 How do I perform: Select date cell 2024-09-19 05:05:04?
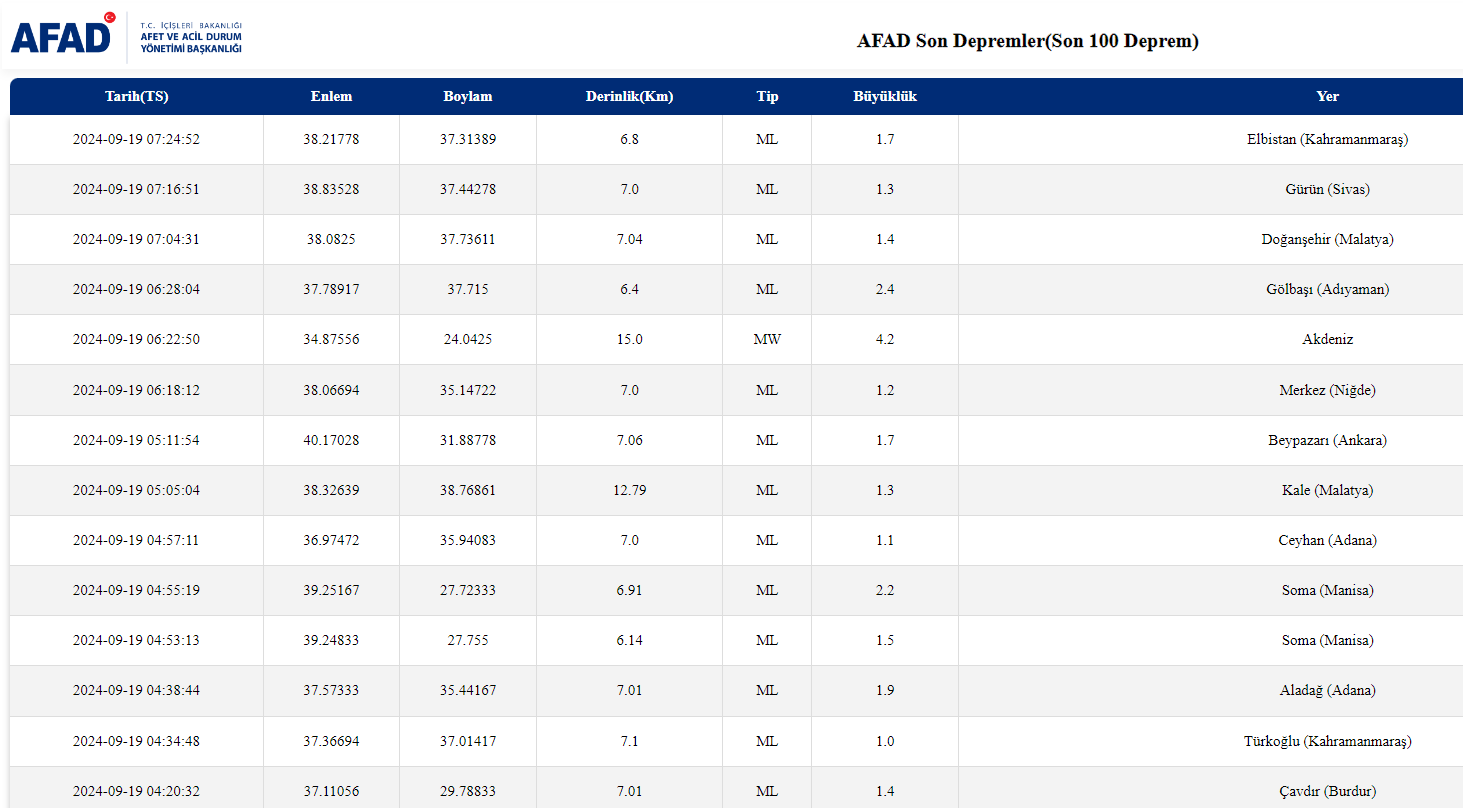pos(136,491)
